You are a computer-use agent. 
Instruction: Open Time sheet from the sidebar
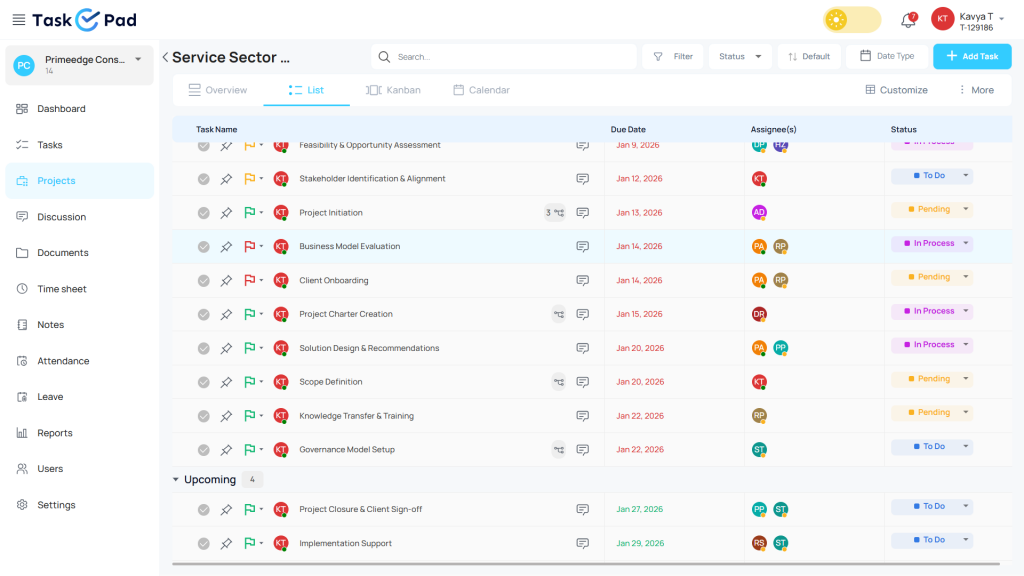(x=62, y=289)
